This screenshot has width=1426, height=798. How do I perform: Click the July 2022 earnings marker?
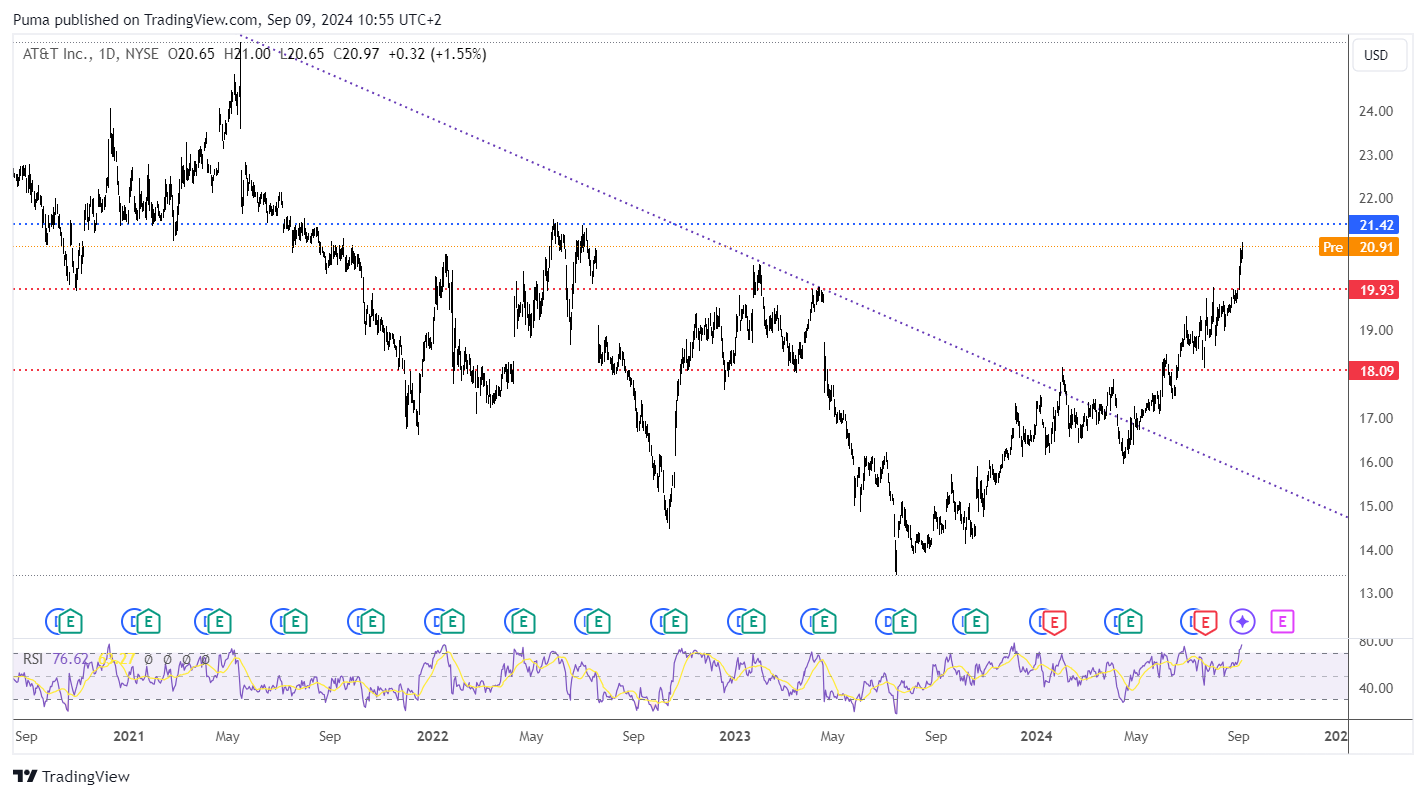tap(597, 622)
